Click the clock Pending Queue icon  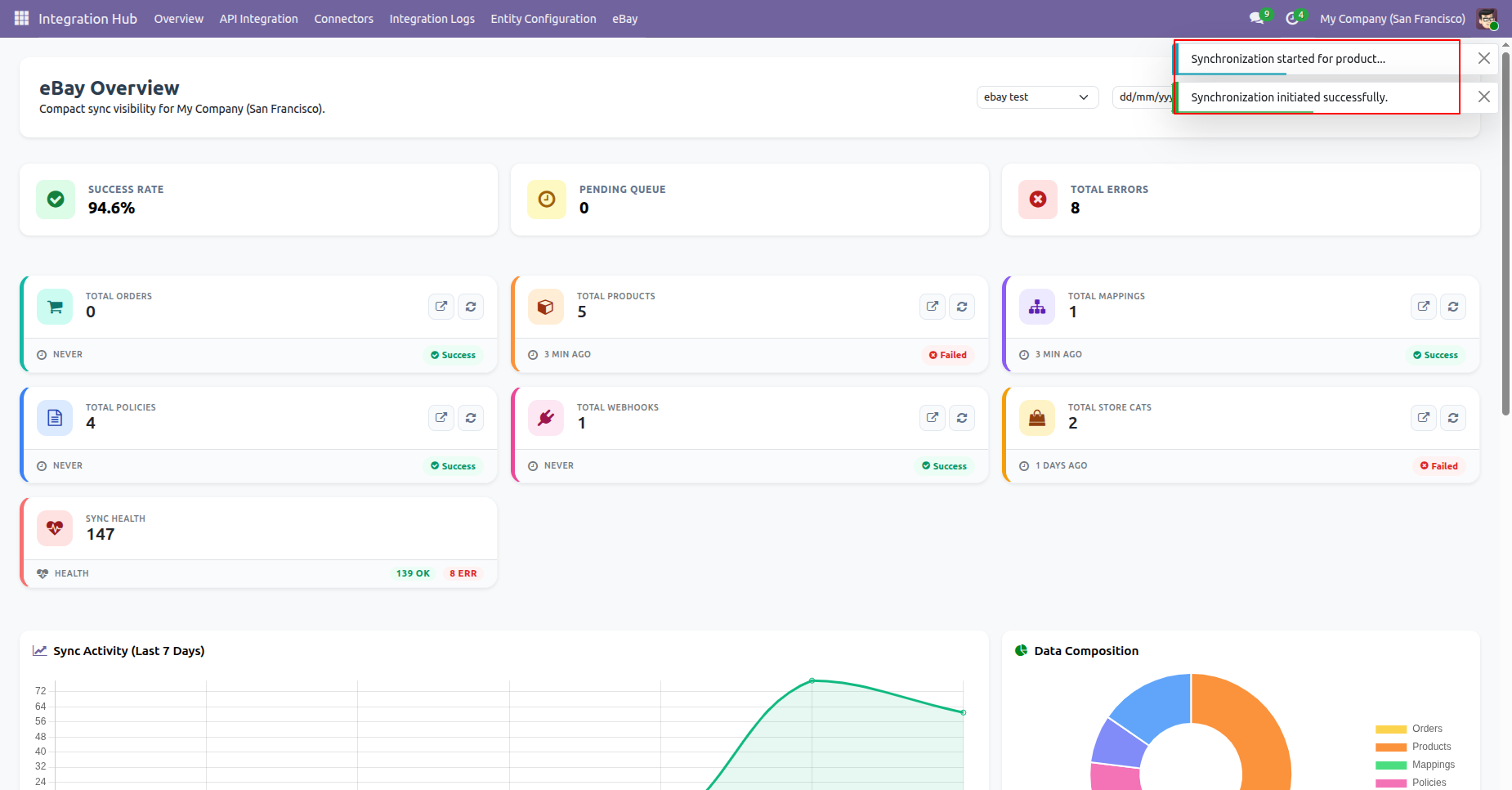click(x=547, y=200)
